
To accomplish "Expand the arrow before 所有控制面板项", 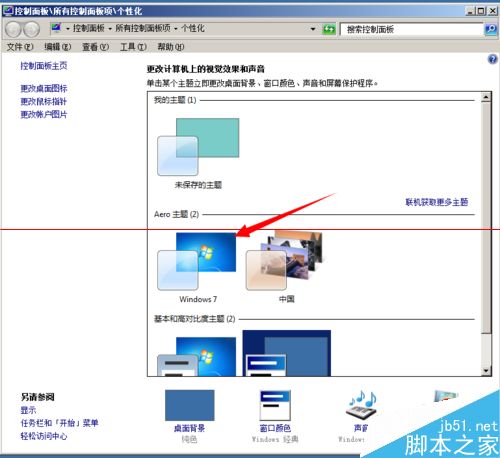I will click(110, 29).
